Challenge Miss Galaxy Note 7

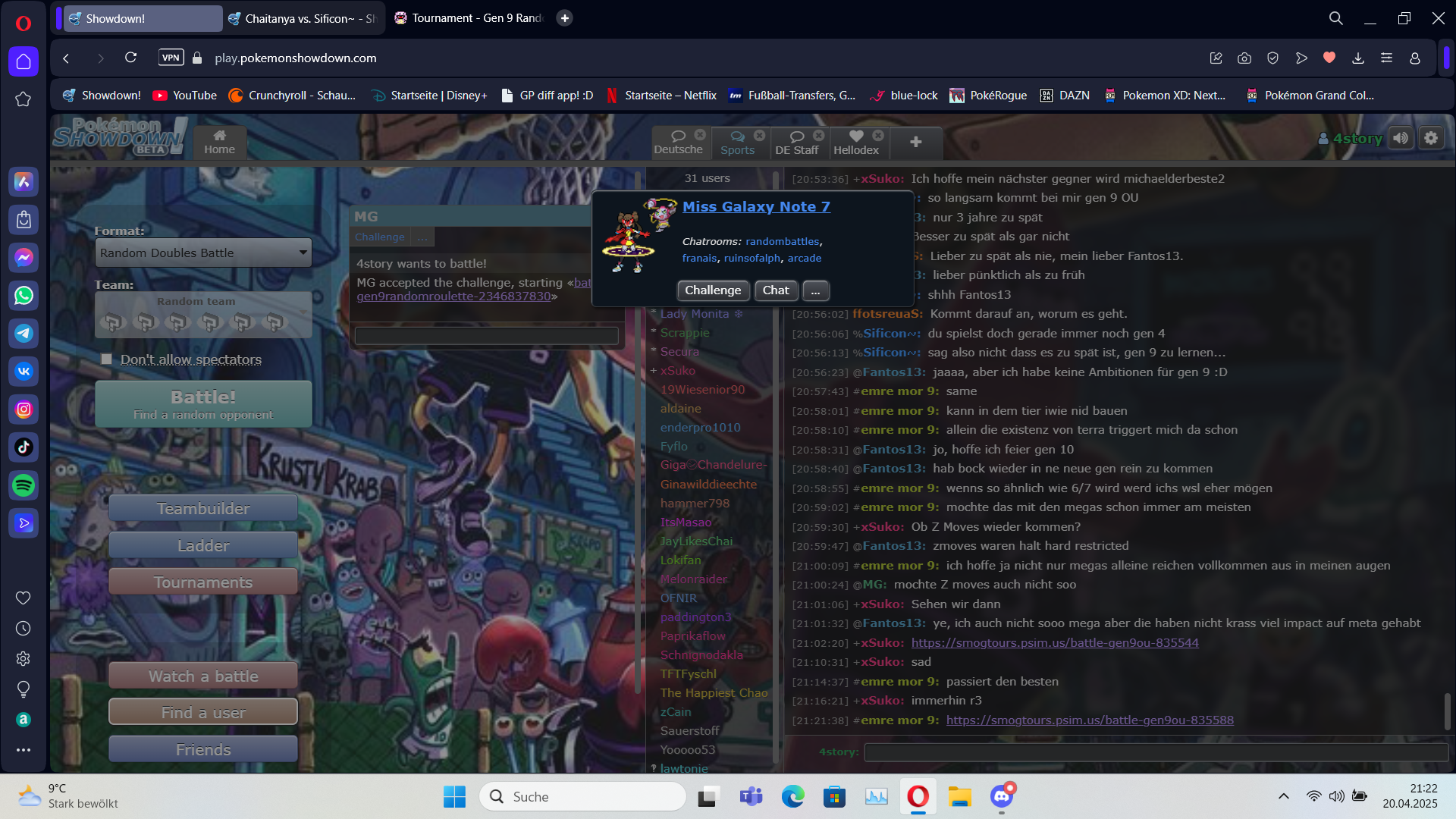(713, 290)
